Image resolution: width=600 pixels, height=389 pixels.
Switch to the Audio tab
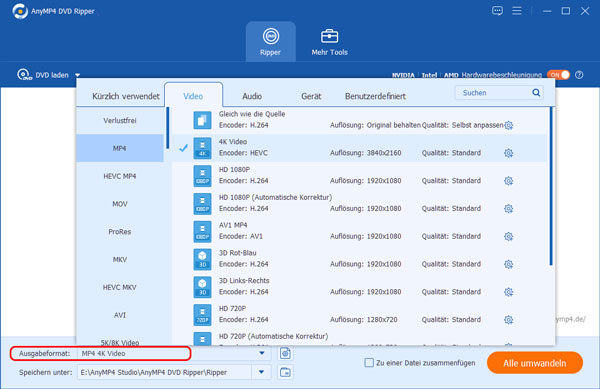click(x=252, y=96)
